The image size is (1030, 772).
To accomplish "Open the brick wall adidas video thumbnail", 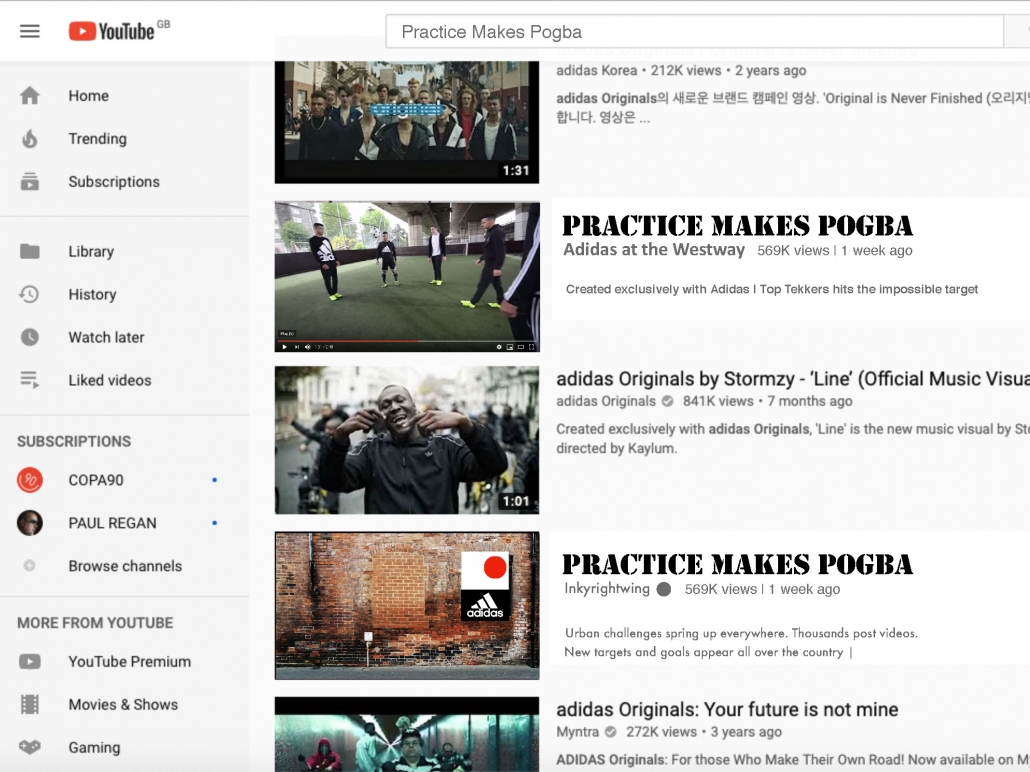I will 407,605.
